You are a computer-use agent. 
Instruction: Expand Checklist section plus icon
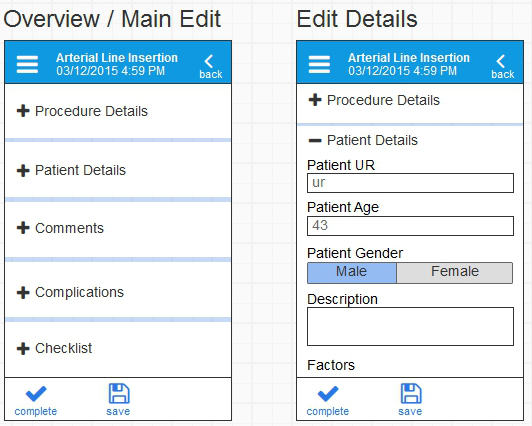coord(23,348)
